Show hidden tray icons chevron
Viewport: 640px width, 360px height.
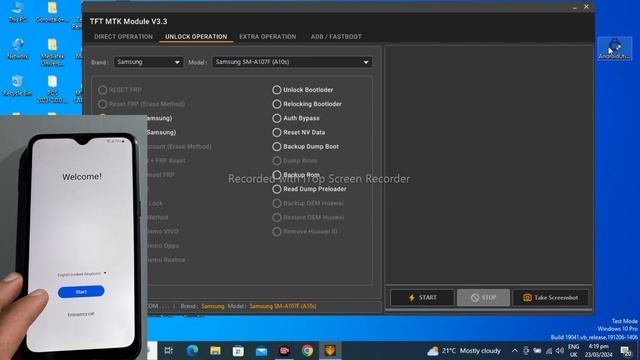(515, 351)
